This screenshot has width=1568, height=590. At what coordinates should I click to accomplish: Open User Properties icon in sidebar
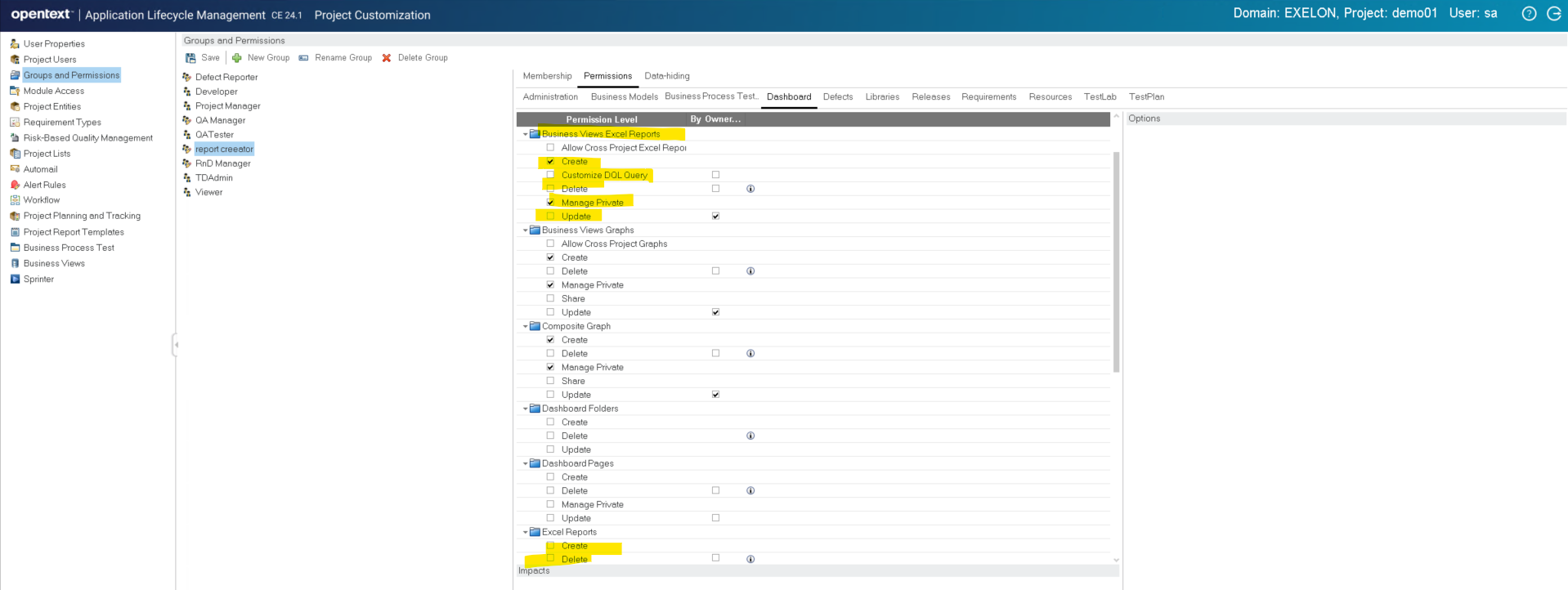click(x=15, y=44)
